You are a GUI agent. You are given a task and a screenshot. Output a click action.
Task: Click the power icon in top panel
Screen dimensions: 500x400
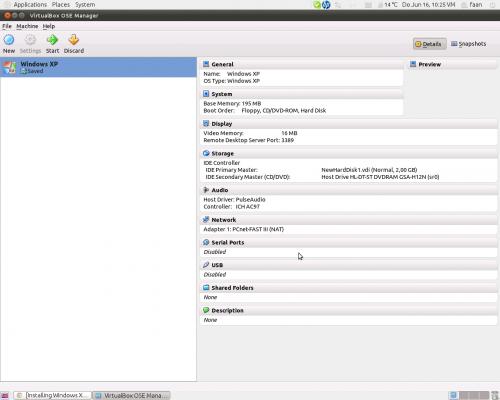pos(492,5)
